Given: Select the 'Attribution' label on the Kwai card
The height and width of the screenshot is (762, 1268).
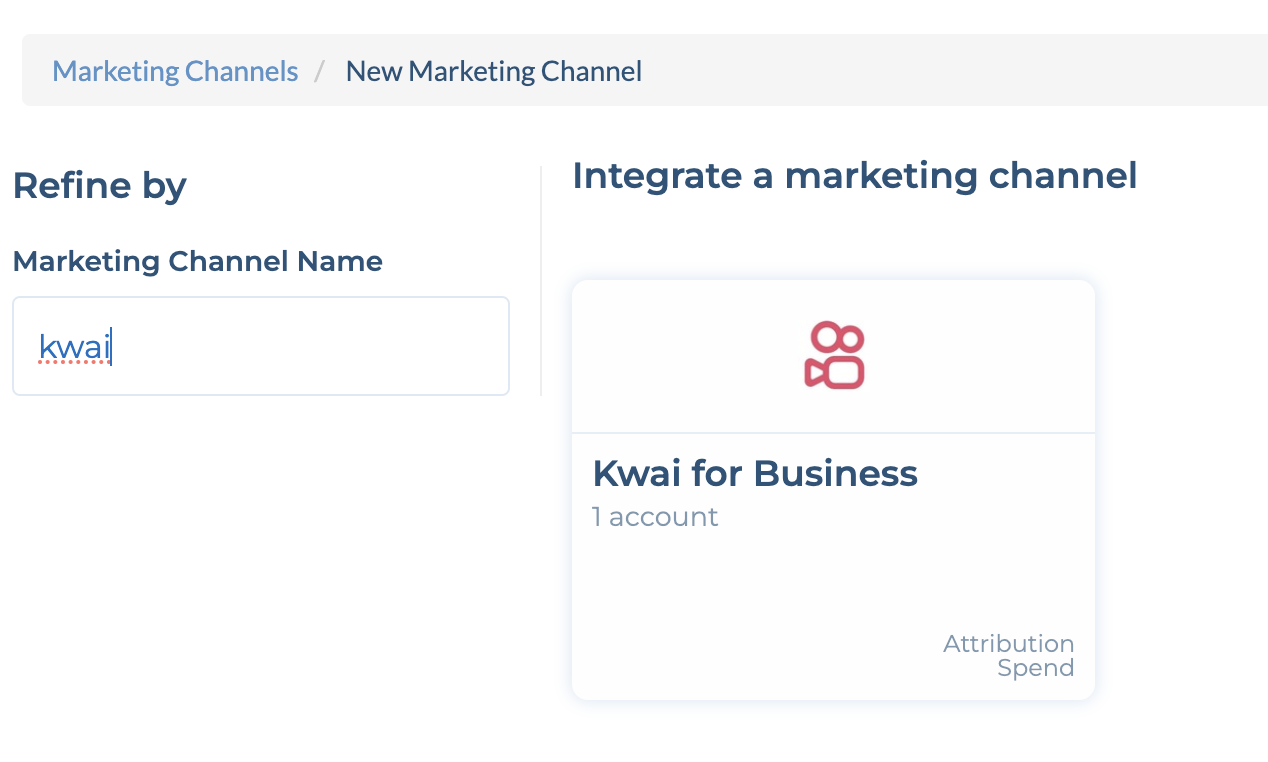Looking at the screenshot, I should point(1009,643).
